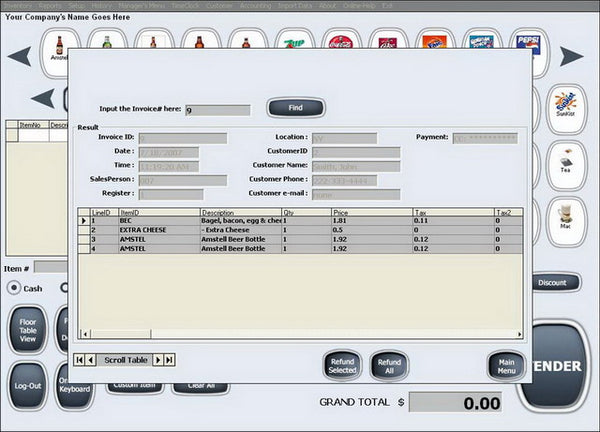Open the Online-Help menu

coord(359,6)
